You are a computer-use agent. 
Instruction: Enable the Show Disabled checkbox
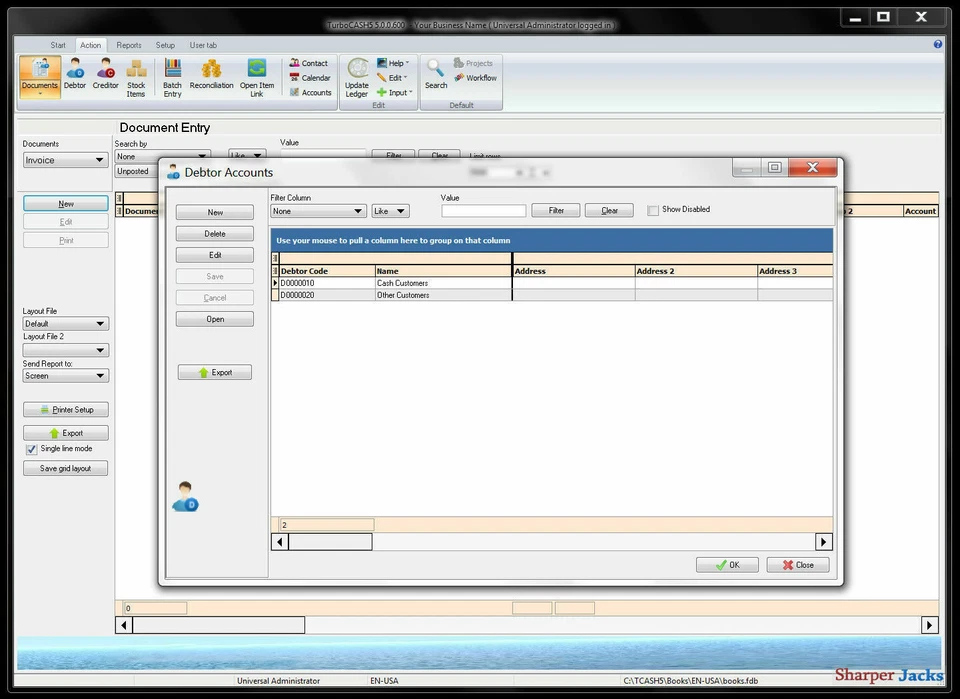[653, 209]
